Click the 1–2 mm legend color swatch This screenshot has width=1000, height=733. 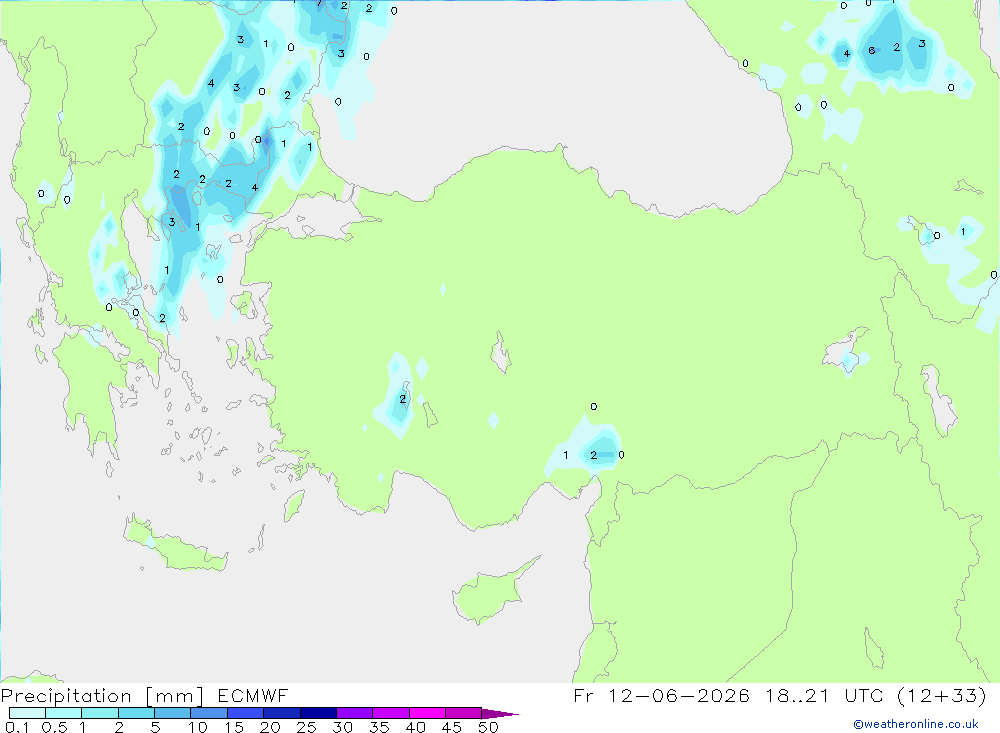pos(100,713)
